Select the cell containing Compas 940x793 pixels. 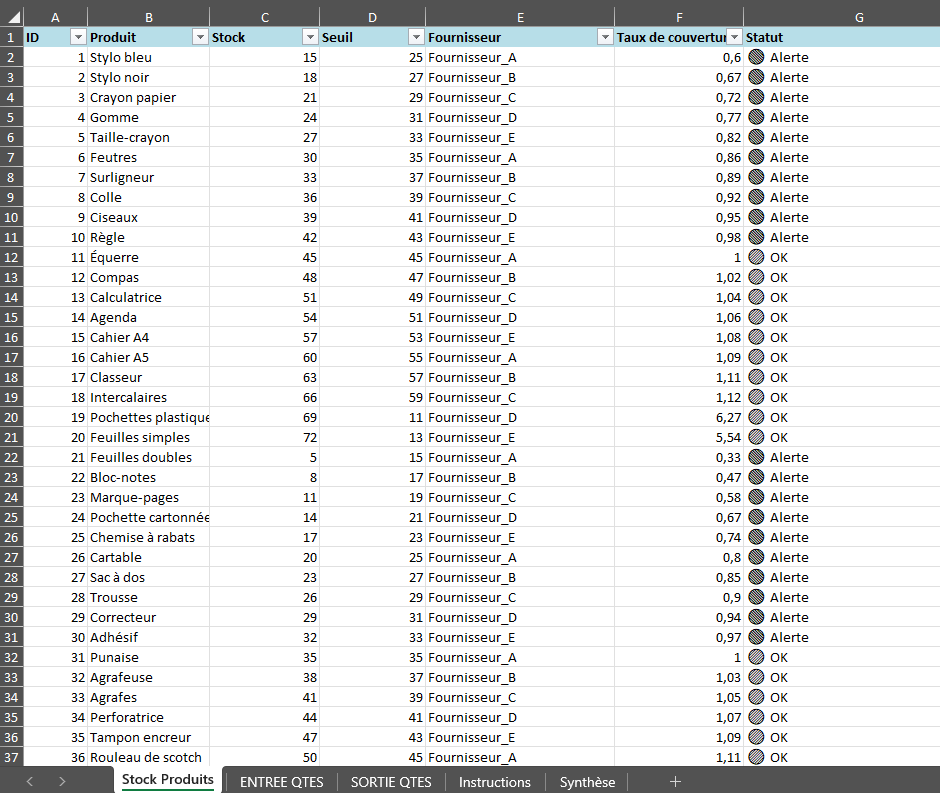click(x=149, y=277)
